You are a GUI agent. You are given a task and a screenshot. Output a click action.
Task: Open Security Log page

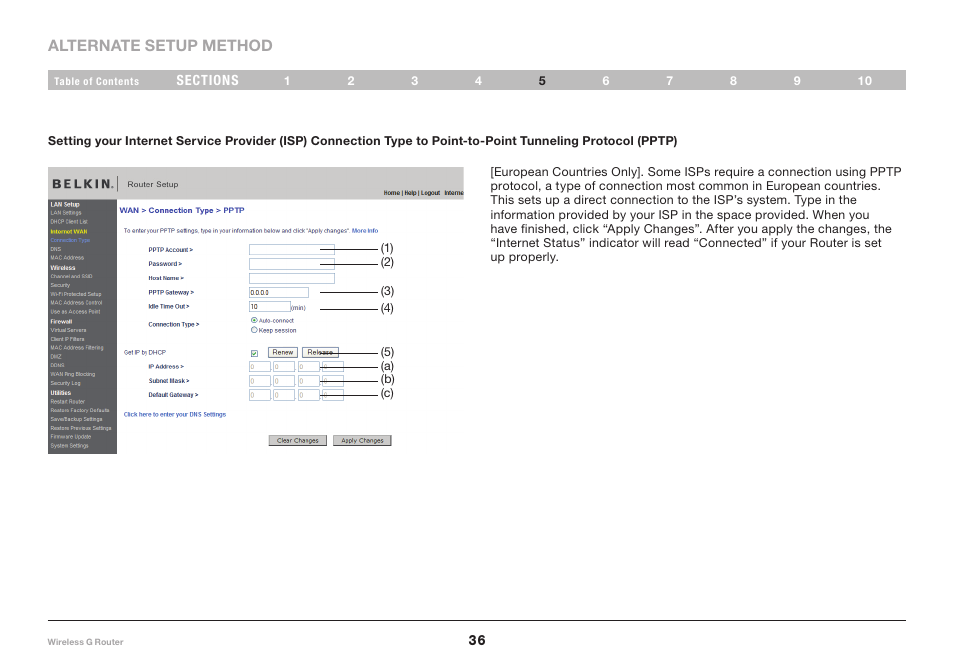(65, 383)
